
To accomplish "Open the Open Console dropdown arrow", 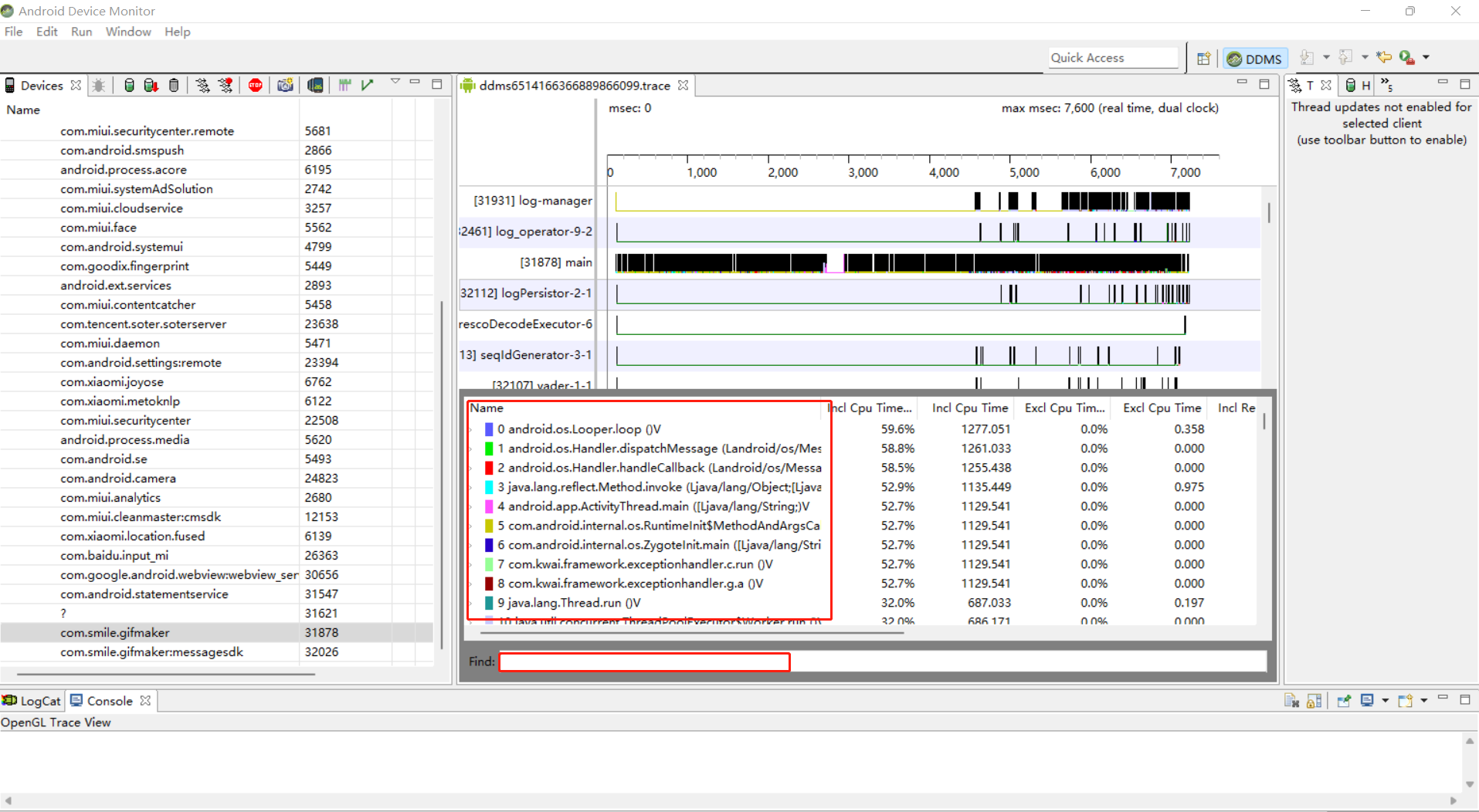I will pos(1424,701).
